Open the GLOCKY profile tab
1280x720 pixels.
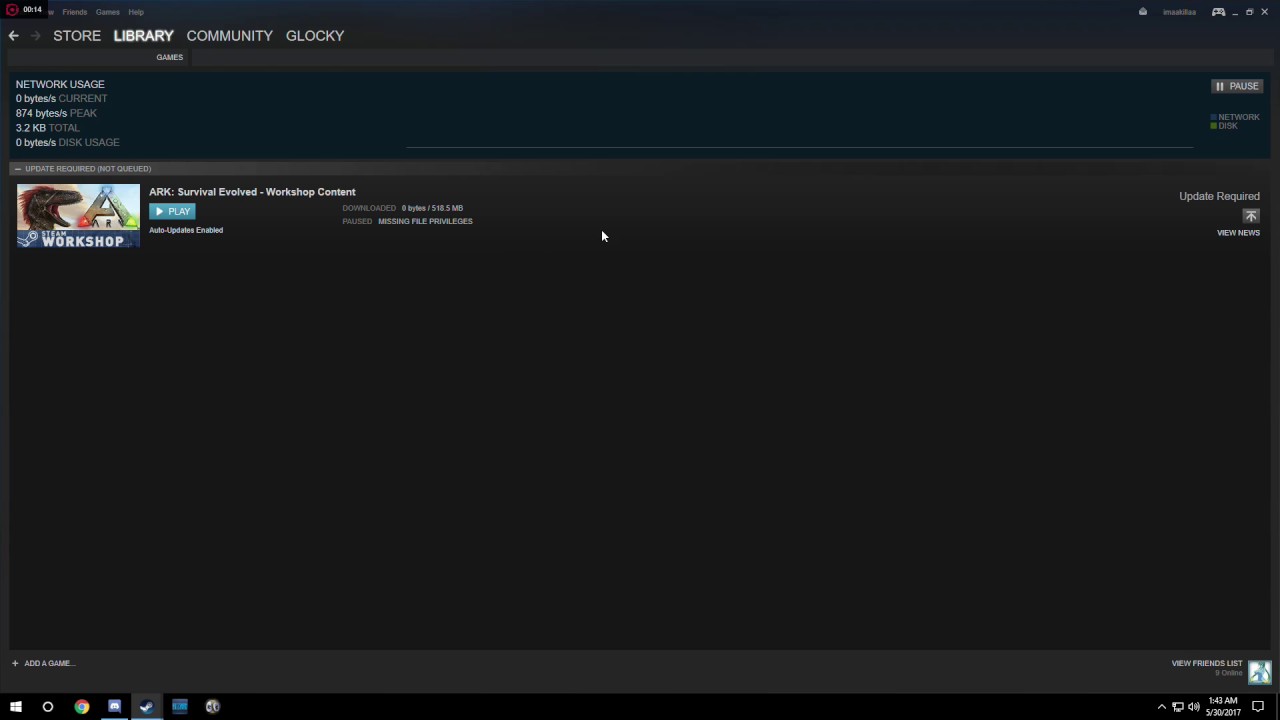(315, 36)
